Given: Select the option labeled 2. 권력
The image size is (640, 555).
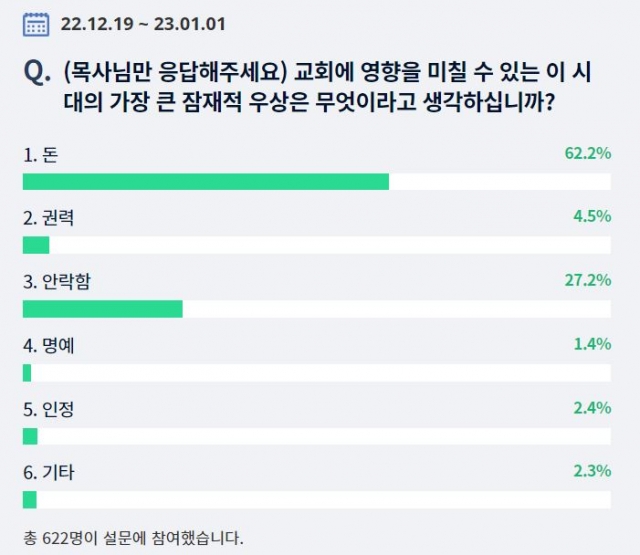Looking at the screenshot, I should coord(49,218).
